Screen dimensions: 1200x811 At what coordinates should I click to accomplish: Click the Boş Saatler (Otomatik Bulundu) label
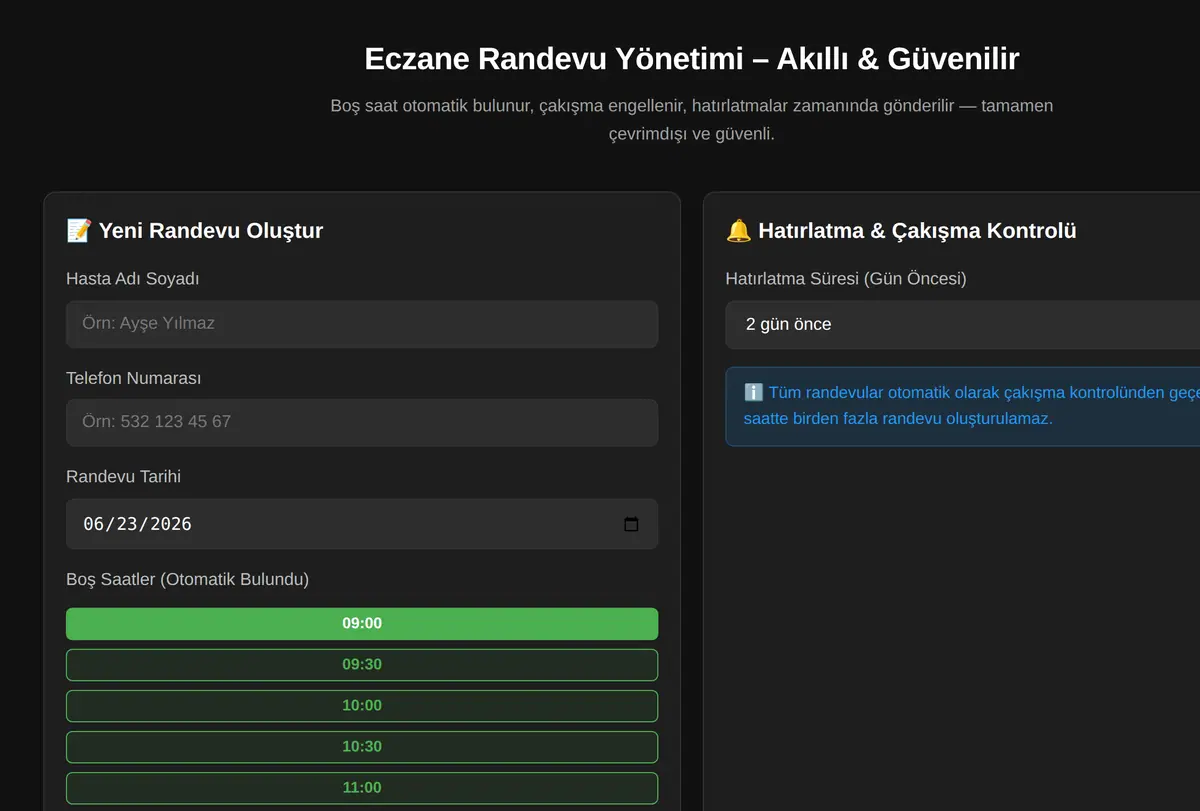[x=188, y=579]
